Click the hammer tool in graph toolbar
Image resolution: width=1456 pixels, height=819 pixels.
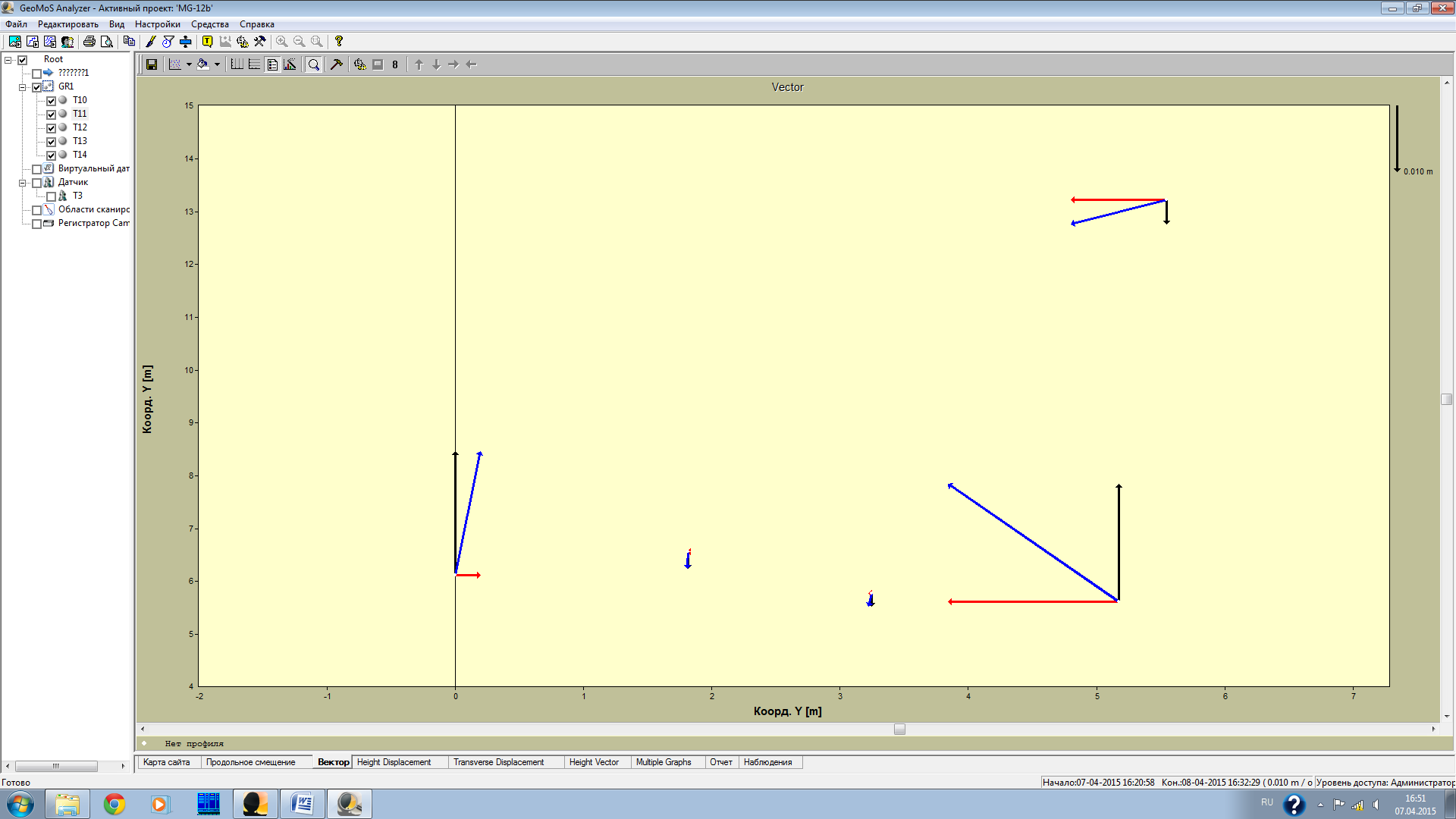(337, 64)
